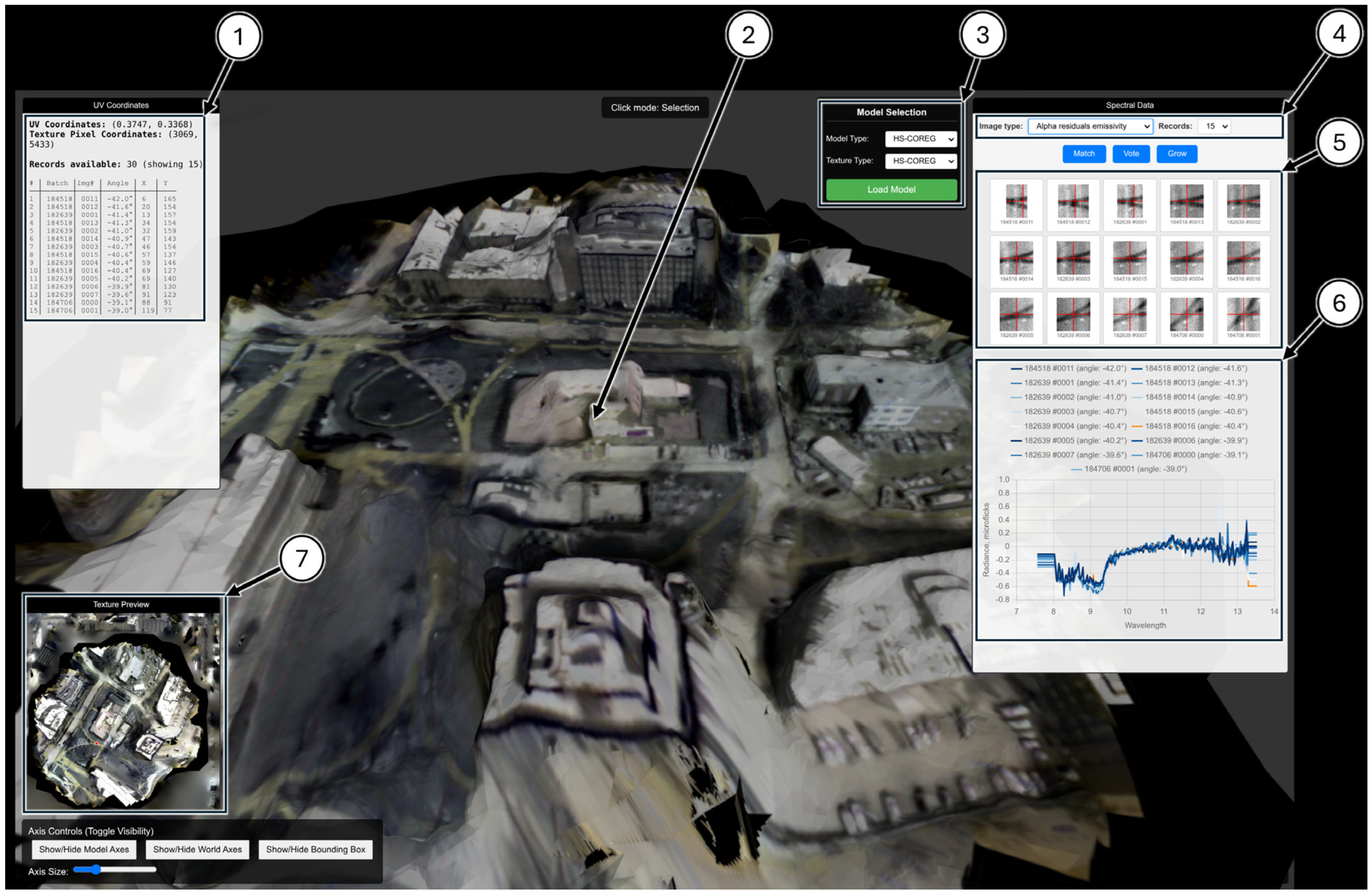
Task: Open the Texture Type dropdown
Action: [920, 161]
